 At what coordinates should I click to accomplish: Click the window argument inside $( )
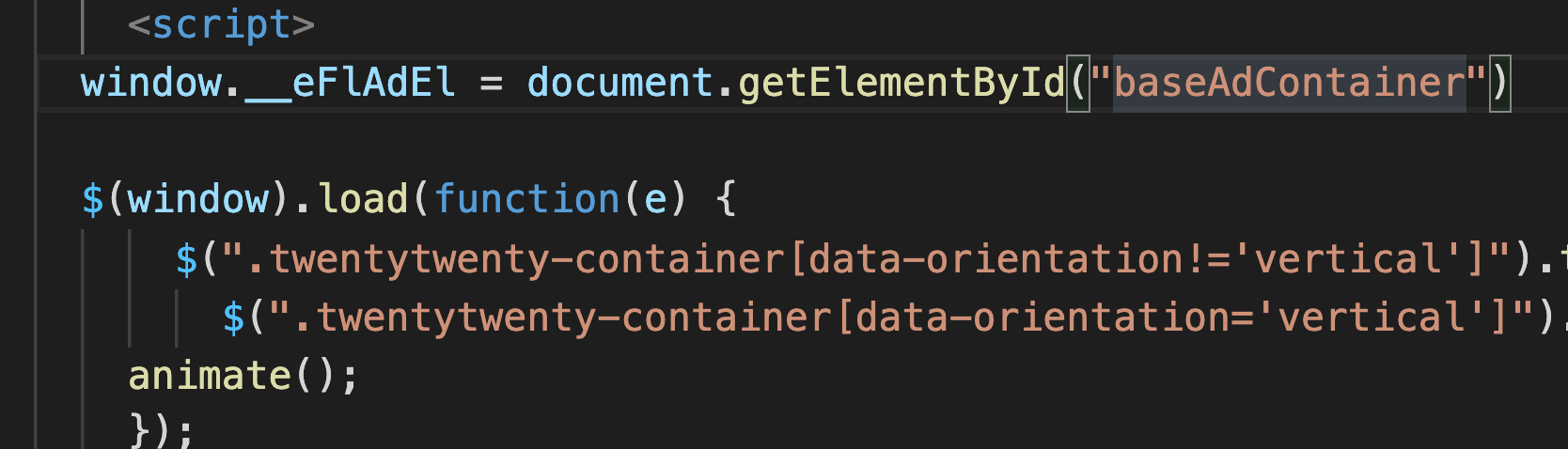(198, 199)
